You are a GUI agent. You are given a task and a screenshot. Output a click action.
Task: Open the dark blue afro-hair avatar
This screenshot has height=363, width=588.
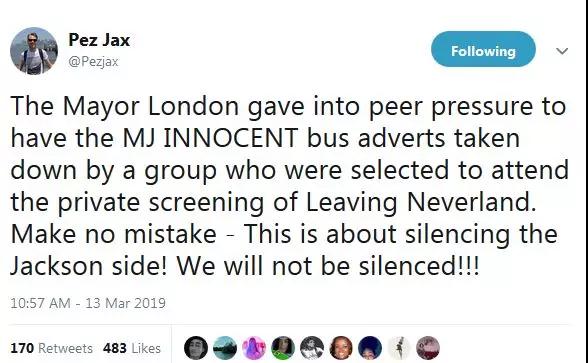pos(370,348)
